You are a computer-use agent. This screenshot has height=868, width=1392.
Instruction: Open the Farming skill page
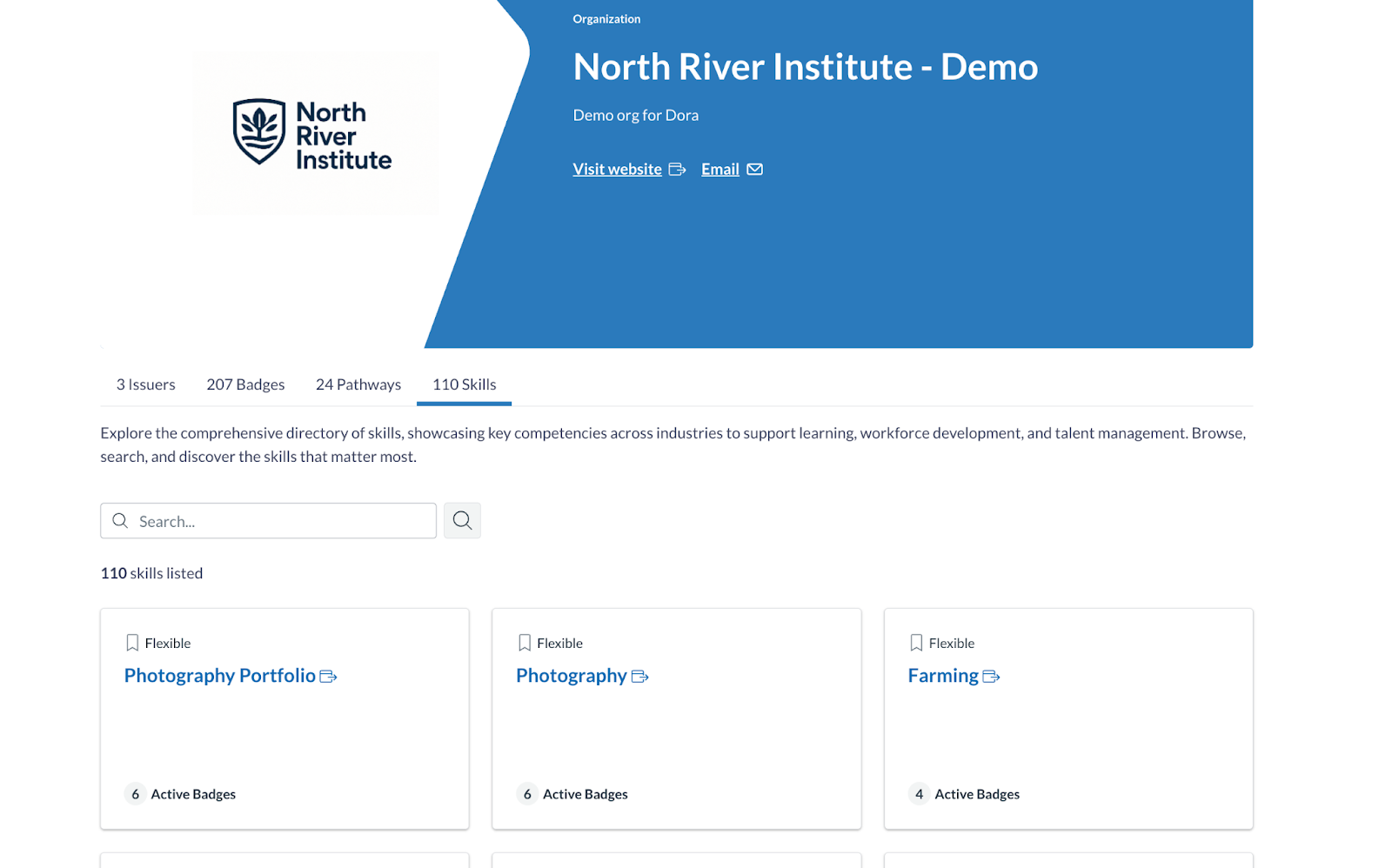tap(943, 675)
